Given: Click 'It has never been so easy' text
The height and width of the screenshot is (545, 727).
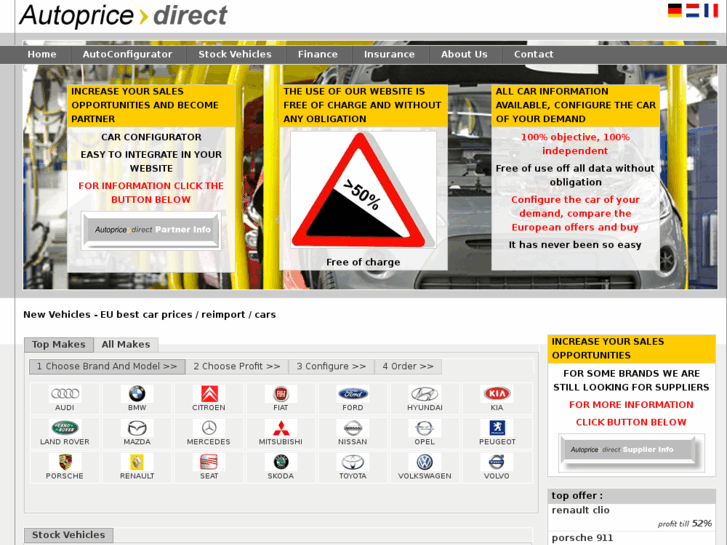Looking at the screenshot, I should [x=575, y=245].
